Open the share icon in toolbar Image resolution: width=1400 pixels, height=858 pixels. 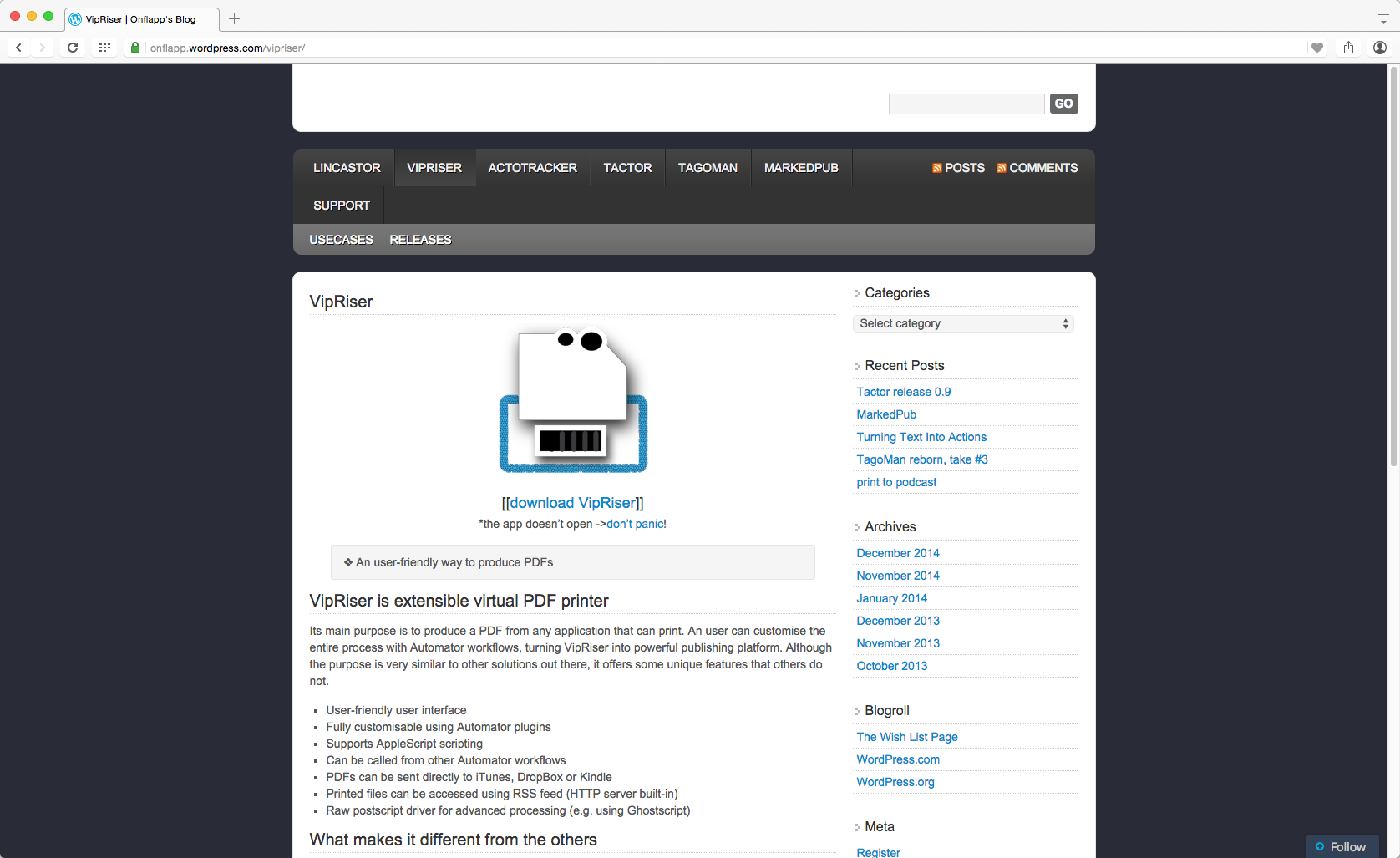[1348, 48]
